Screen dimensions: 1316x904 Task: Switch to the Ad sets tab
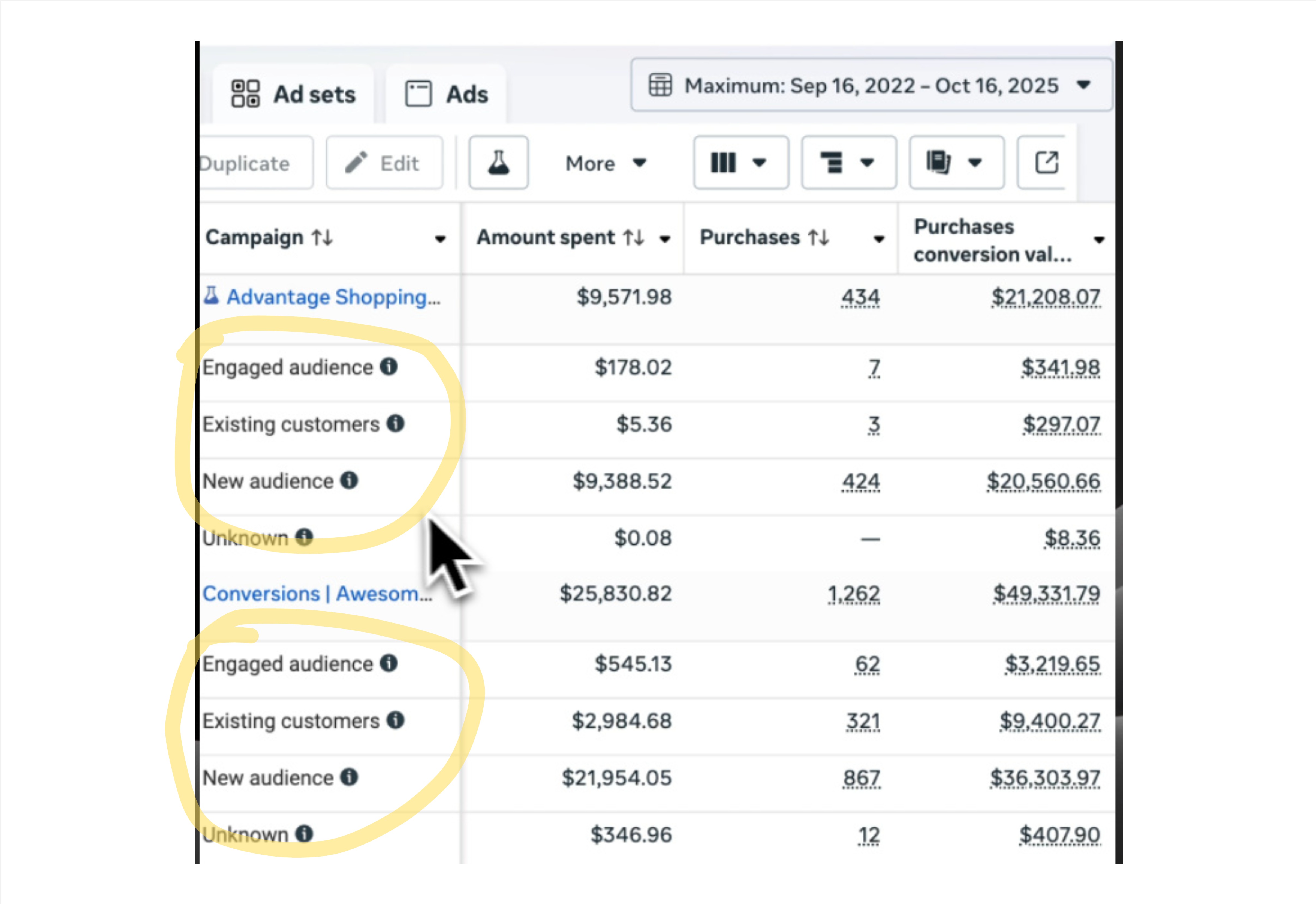coord(294,95)
